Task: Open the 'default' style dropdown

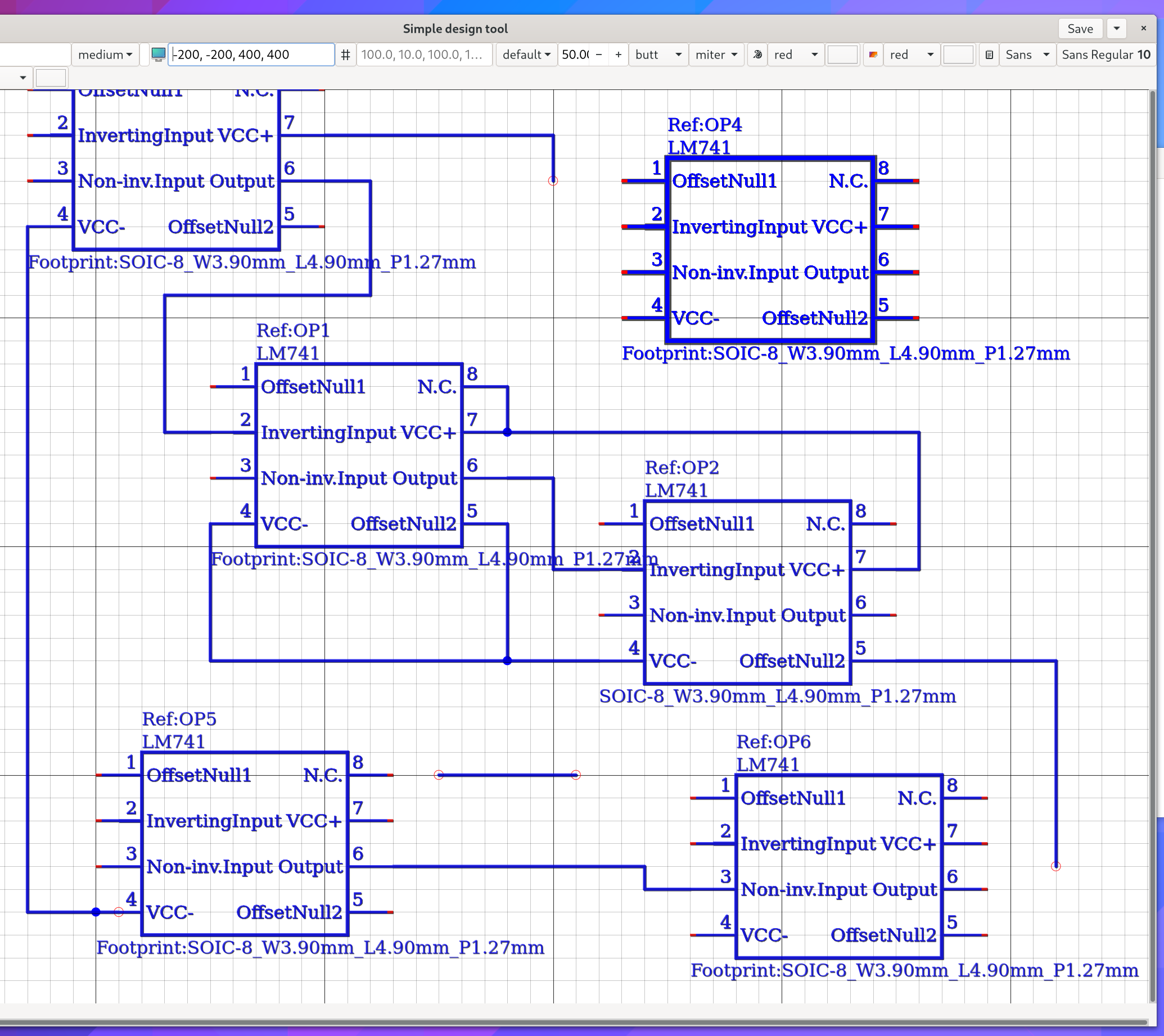Action: [x=526, y=54]
